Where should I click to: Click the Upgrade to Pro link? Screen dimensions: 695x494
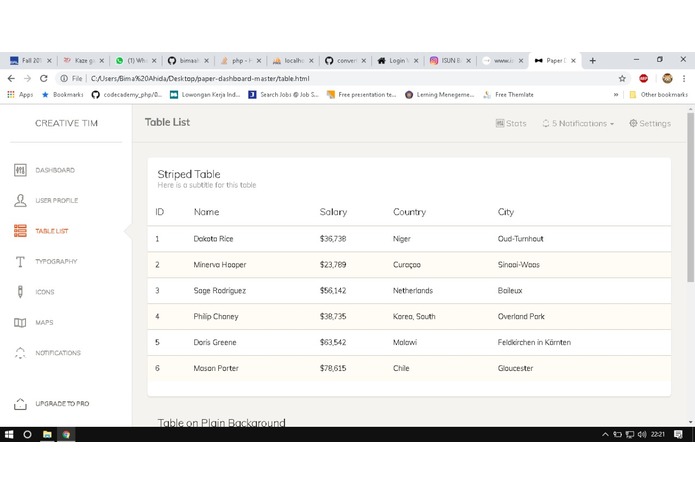tap(62, 404)
